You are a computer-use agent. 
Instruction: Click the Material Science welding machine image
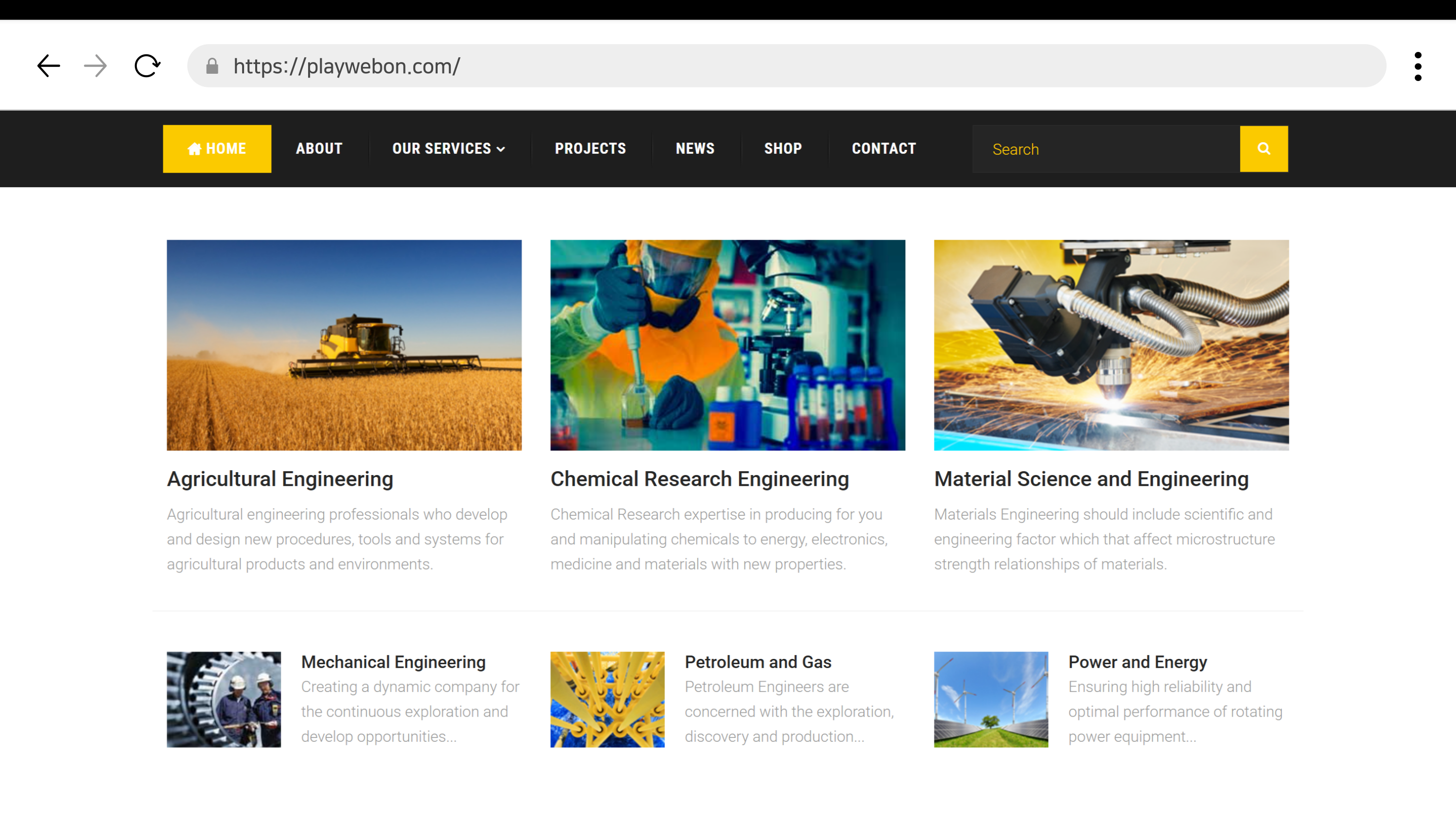1111,345
